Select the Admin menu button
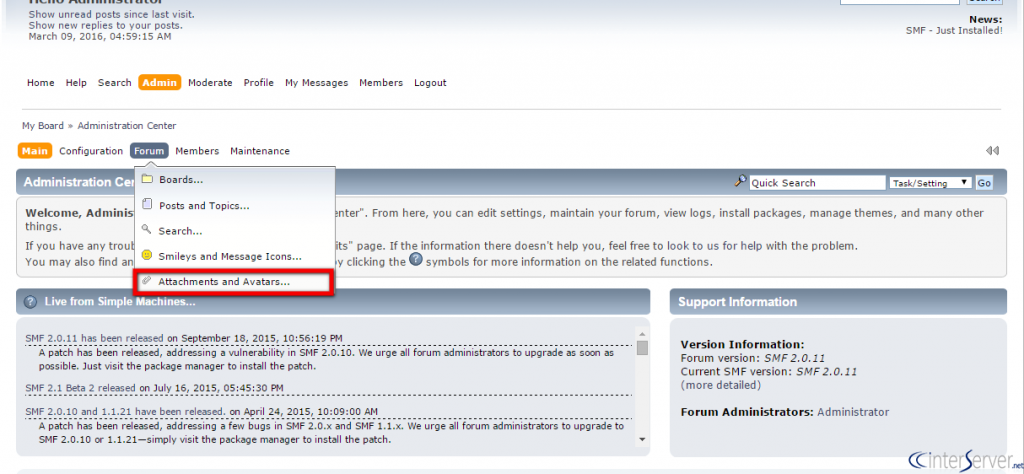 (159, 82)
